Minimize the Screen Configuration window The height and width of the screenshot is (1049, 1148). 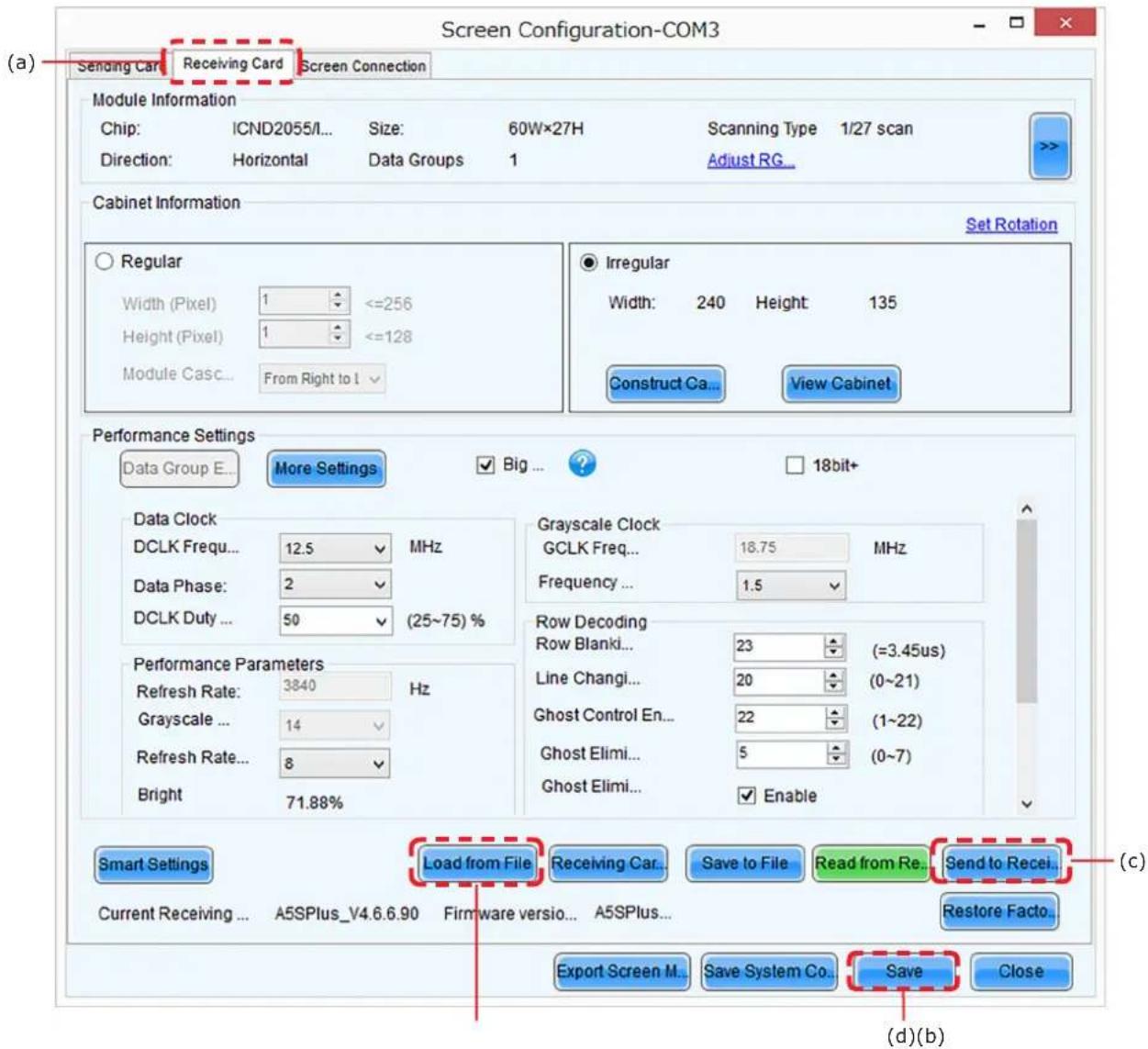tap(979, 26)
